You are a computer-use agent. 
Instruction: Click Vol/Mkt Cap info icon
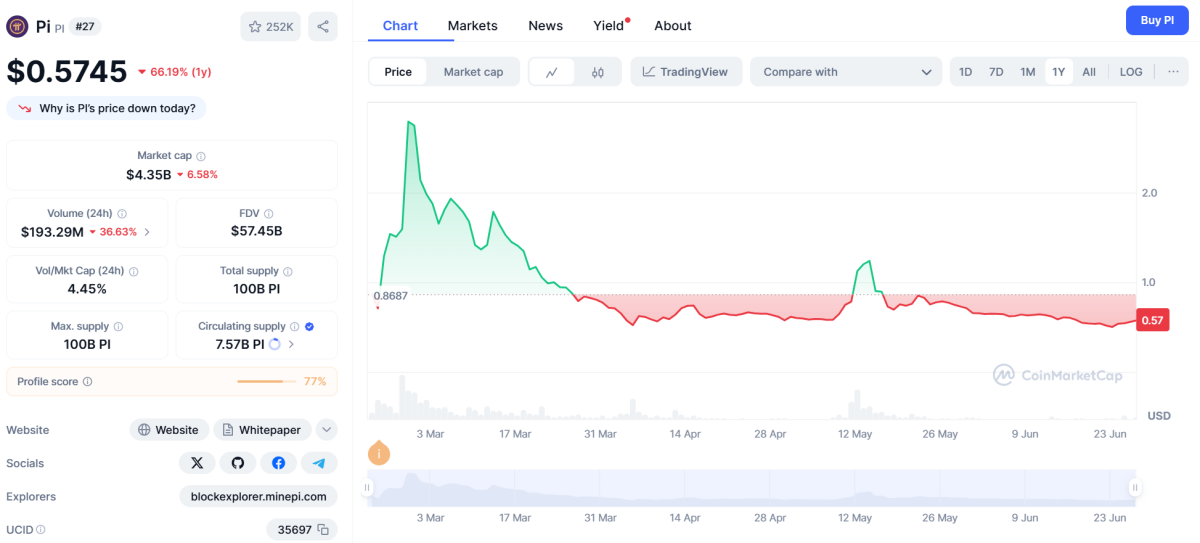point(134,271)
